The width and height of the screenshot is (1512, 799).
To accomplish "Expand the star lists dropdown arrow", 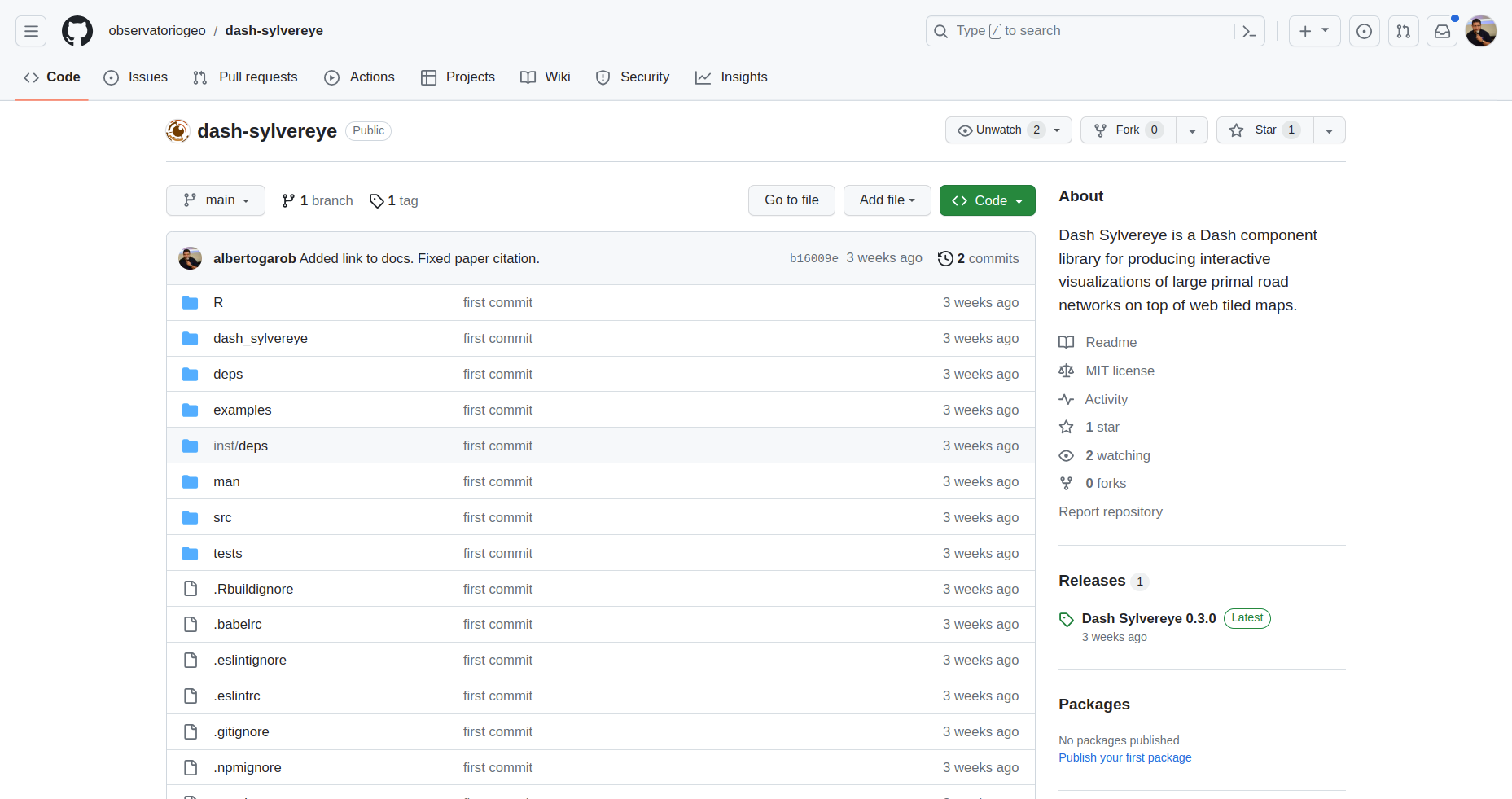I will [x=1329, y=130].
